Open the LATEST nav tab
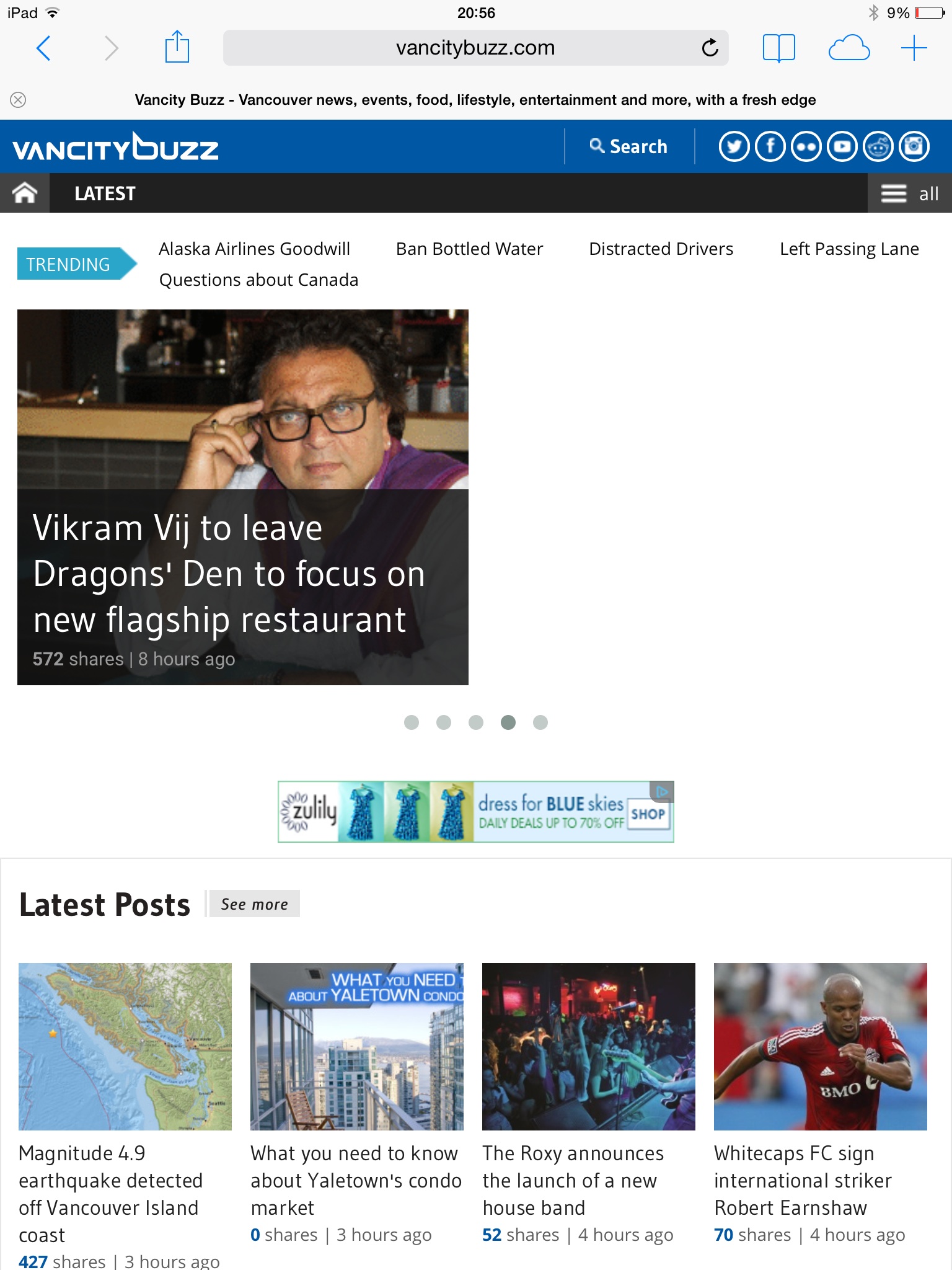 pos(105,193)
